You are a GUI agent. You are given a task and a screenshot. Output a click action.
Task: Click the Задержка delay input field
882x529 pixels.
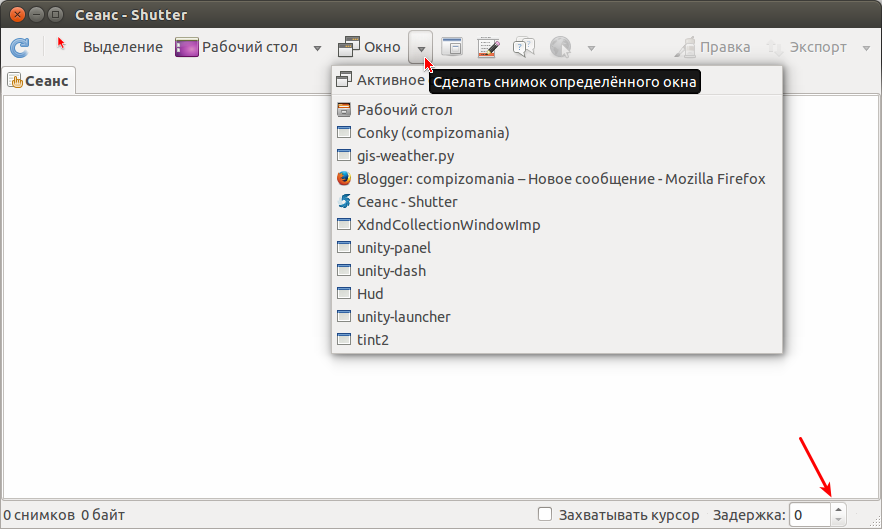point(809,515)
